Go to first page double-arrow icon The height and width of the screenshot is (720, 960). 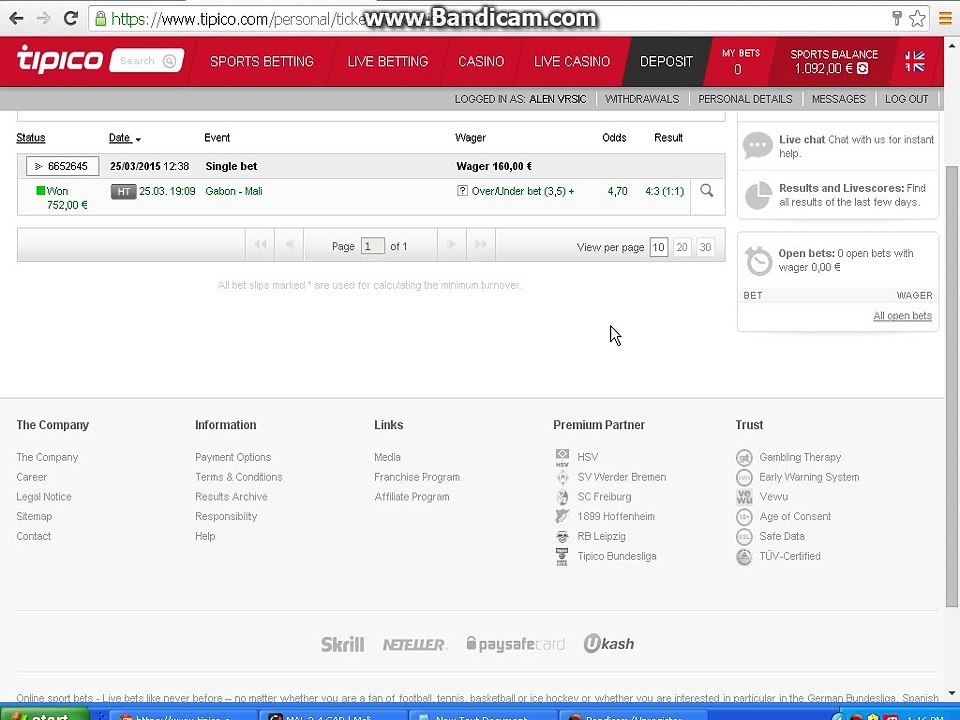click(260, 245)
